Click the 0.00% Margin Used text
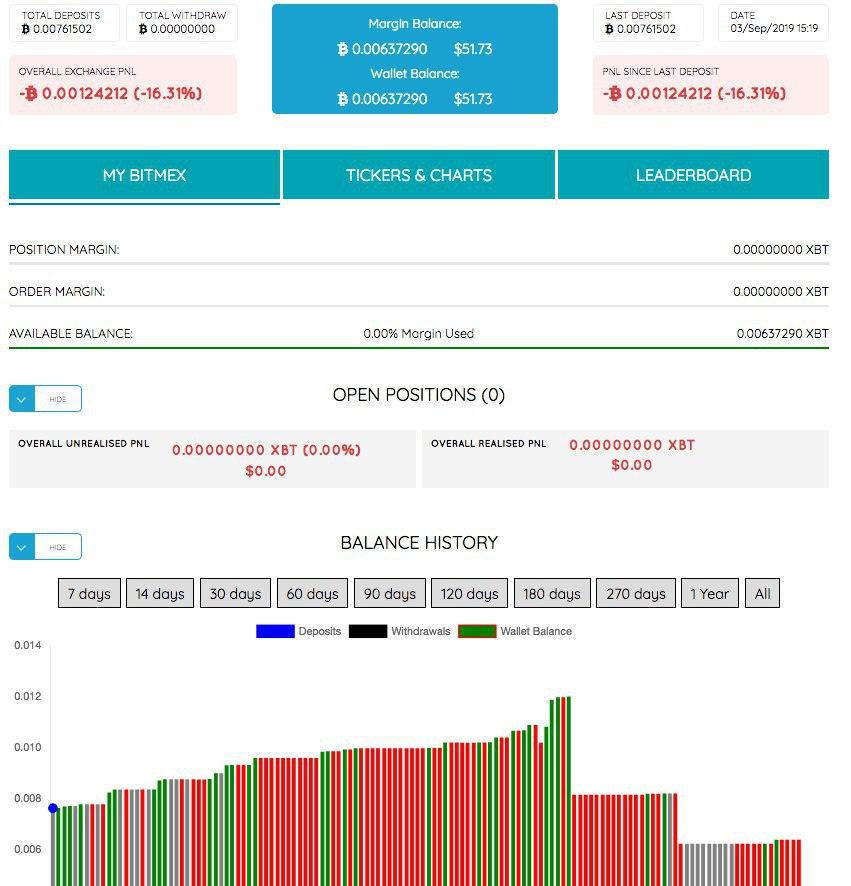The width and height of the screenshot is (851, 886). click(419, 333)
